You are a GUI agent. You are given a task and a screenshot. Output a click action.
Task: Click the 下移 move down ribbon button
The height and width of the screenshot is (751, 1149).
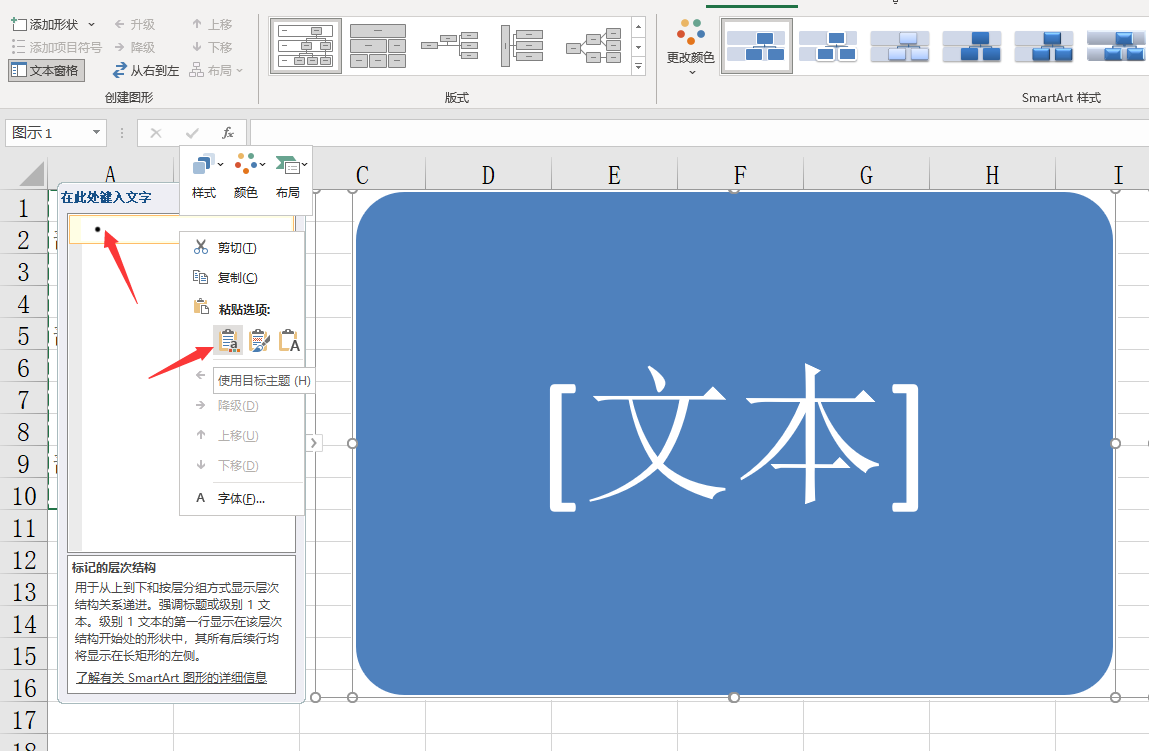212,47
